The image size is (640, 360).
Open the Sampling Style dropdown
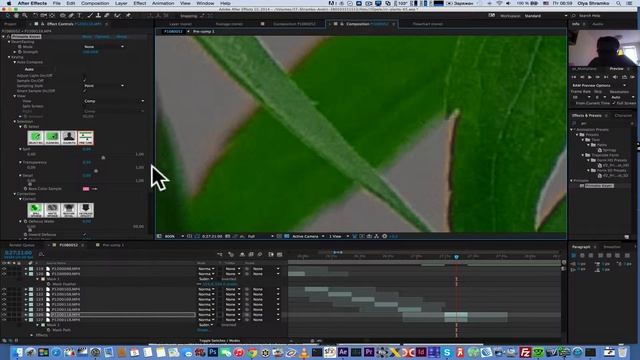(x=104, y=86)
